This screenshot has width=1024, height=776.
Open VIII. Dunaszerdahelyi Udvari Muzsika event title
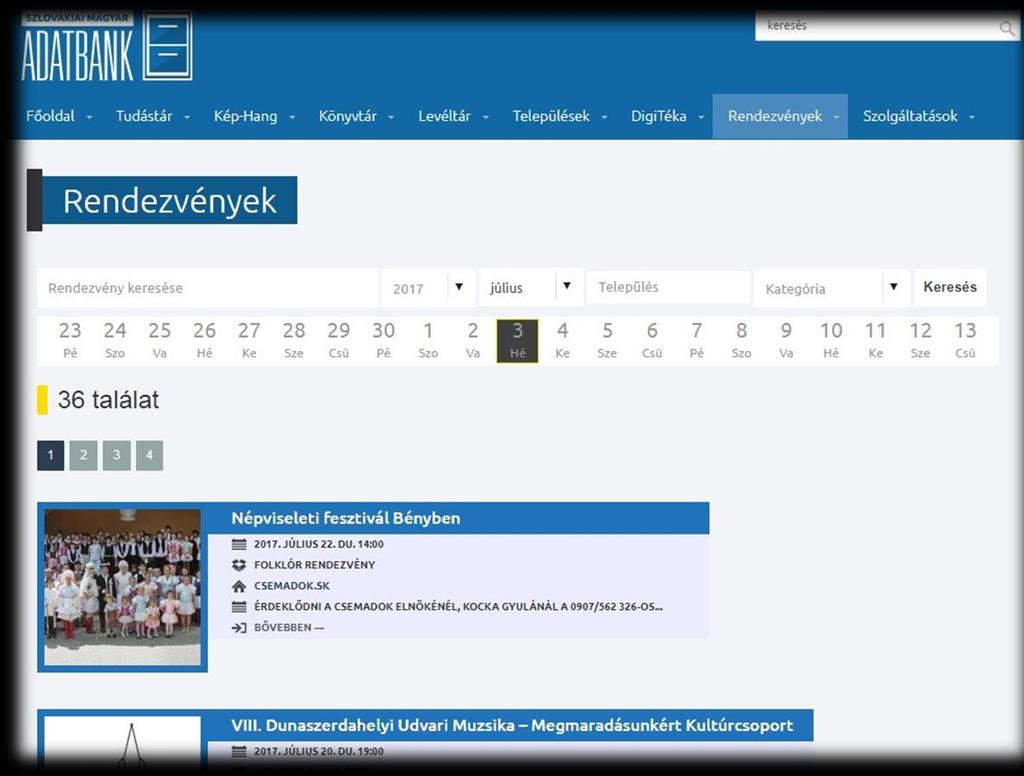[x=512, y=725]
